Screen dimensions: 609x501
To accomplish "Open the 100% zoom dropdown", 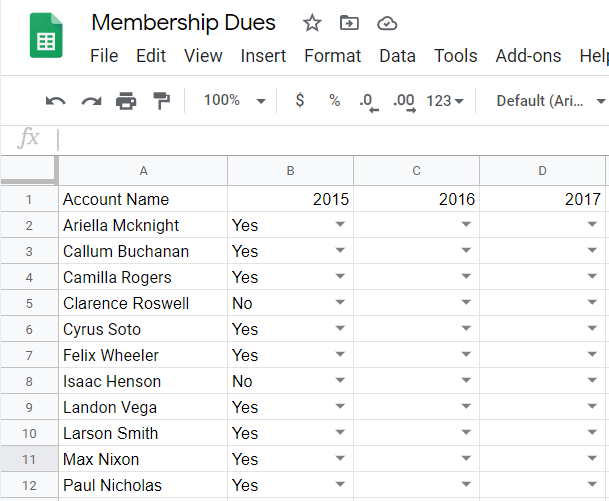I will (234, 101).
